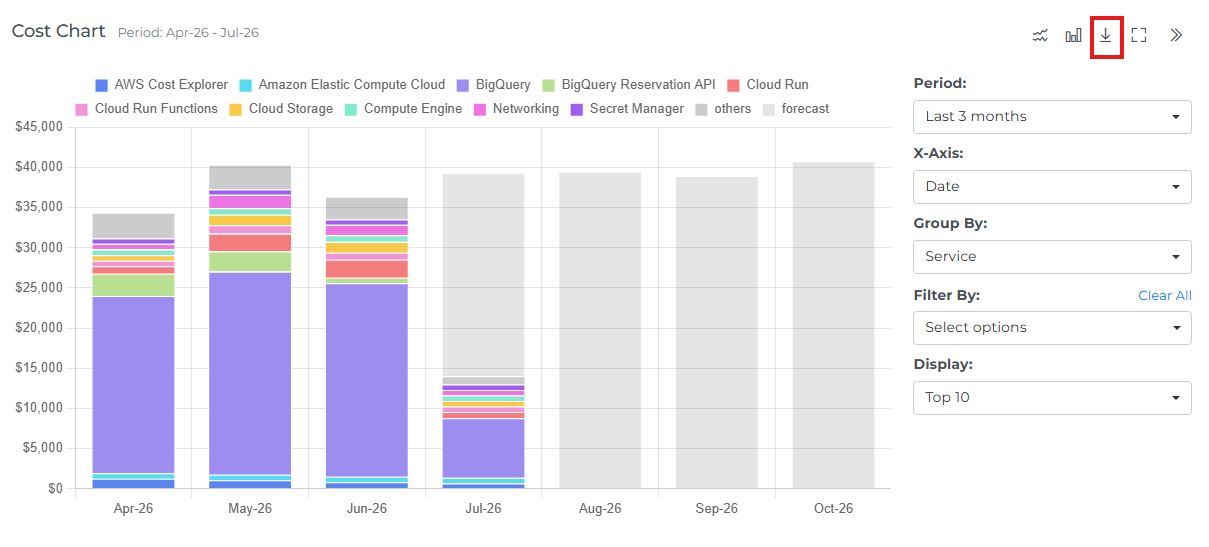Open the X-Axis Date dropdown
Screen dimensions: 1209x547
click(1052, 186)
